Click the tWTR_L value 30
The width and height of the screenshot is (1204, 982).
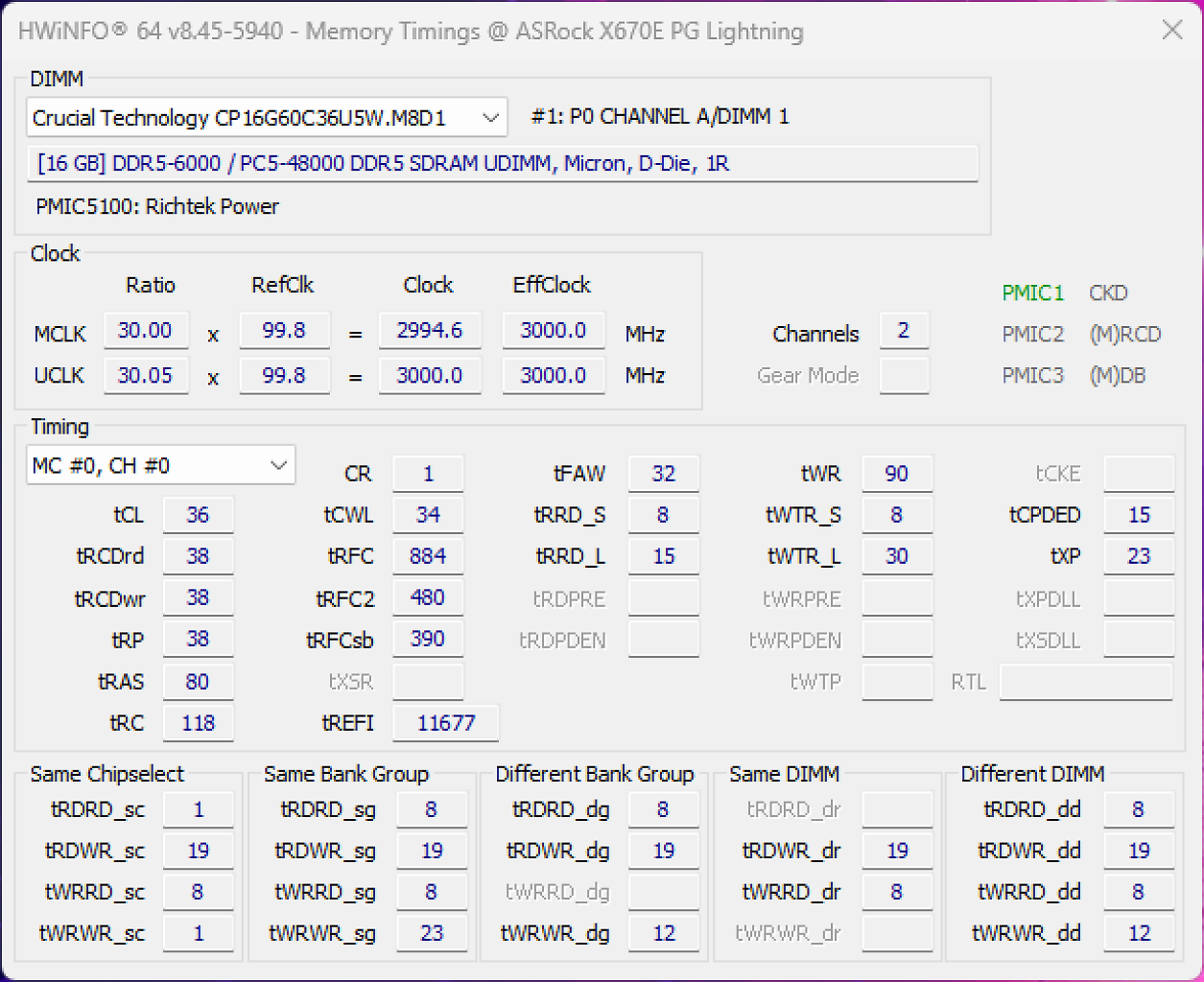pos(897,556)
